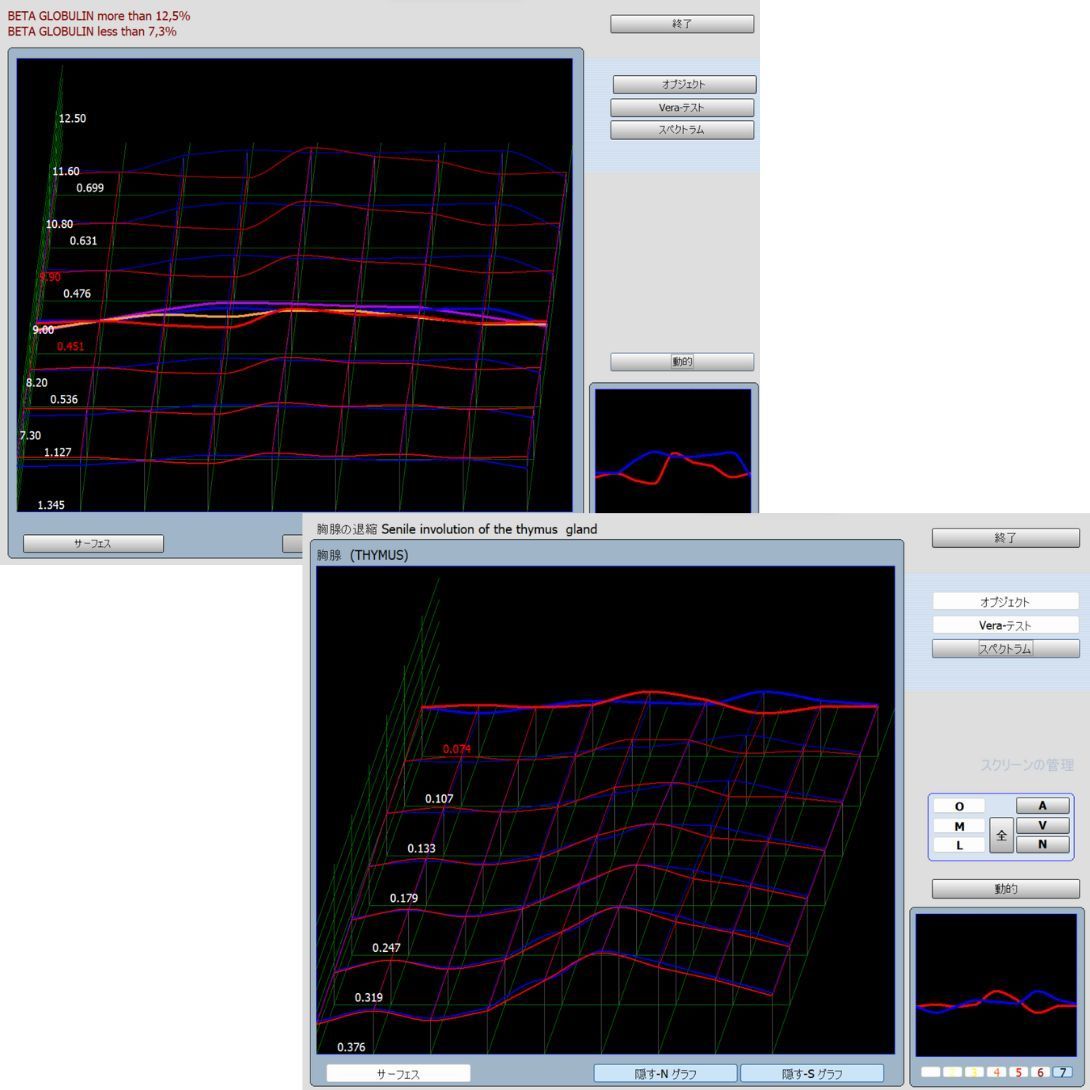Click the 全 (all) button
Screen dimensions: 1090x1090
(1001, 834)
